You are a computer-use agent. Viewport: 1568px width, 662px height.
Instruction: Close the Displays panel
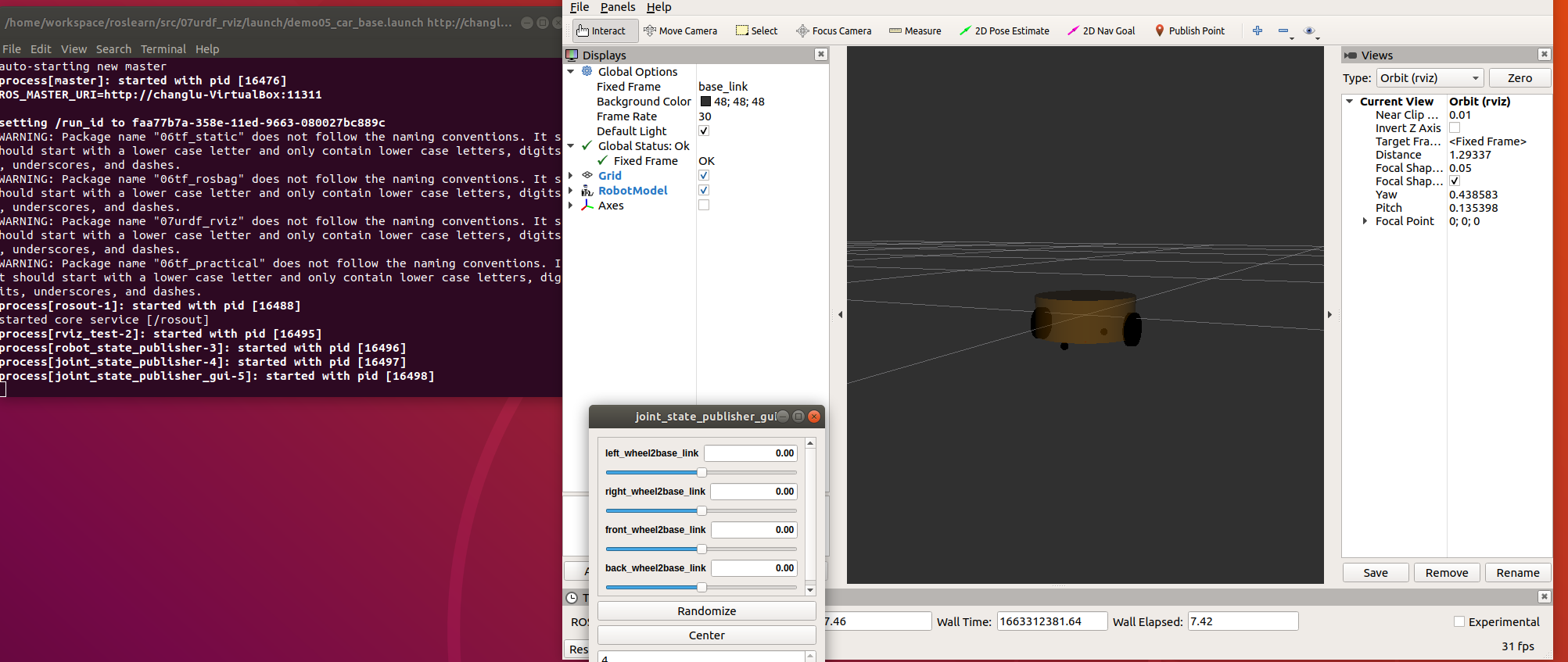[x=820, y=54]
